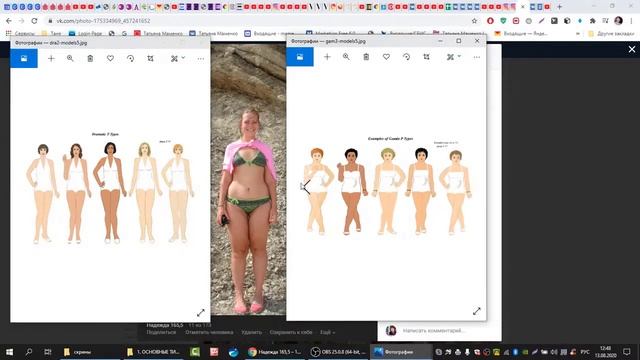Click Отметить человека under the photo
This screenshot has height=360, width=640.
[x=209, y=332]
